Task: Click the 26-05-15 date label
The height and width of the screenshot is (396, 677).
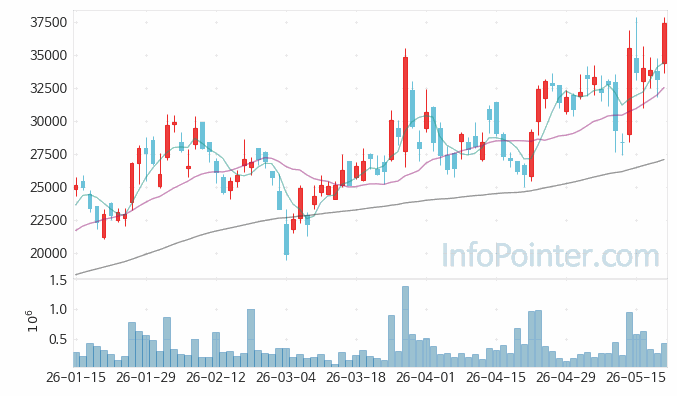Action: (x=636, y=377)
